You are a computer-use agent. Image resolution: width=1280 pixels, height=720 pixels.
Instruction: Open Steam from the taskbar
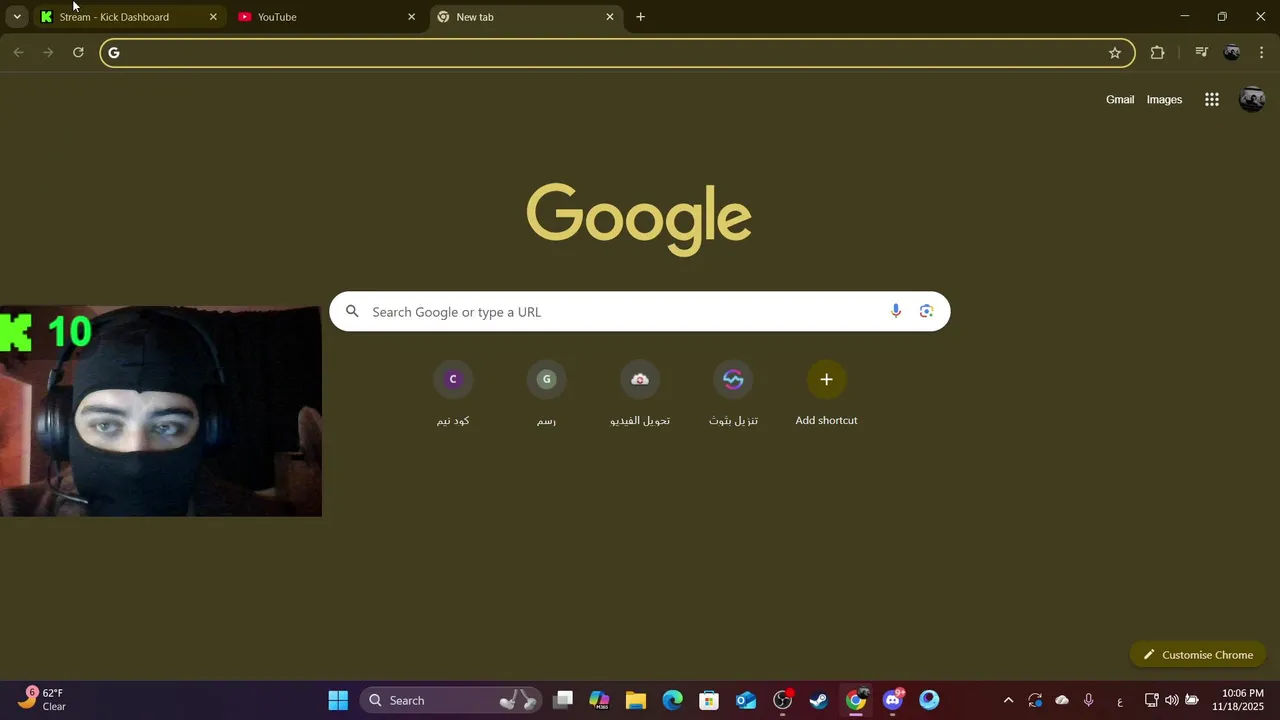click(819, 700)
